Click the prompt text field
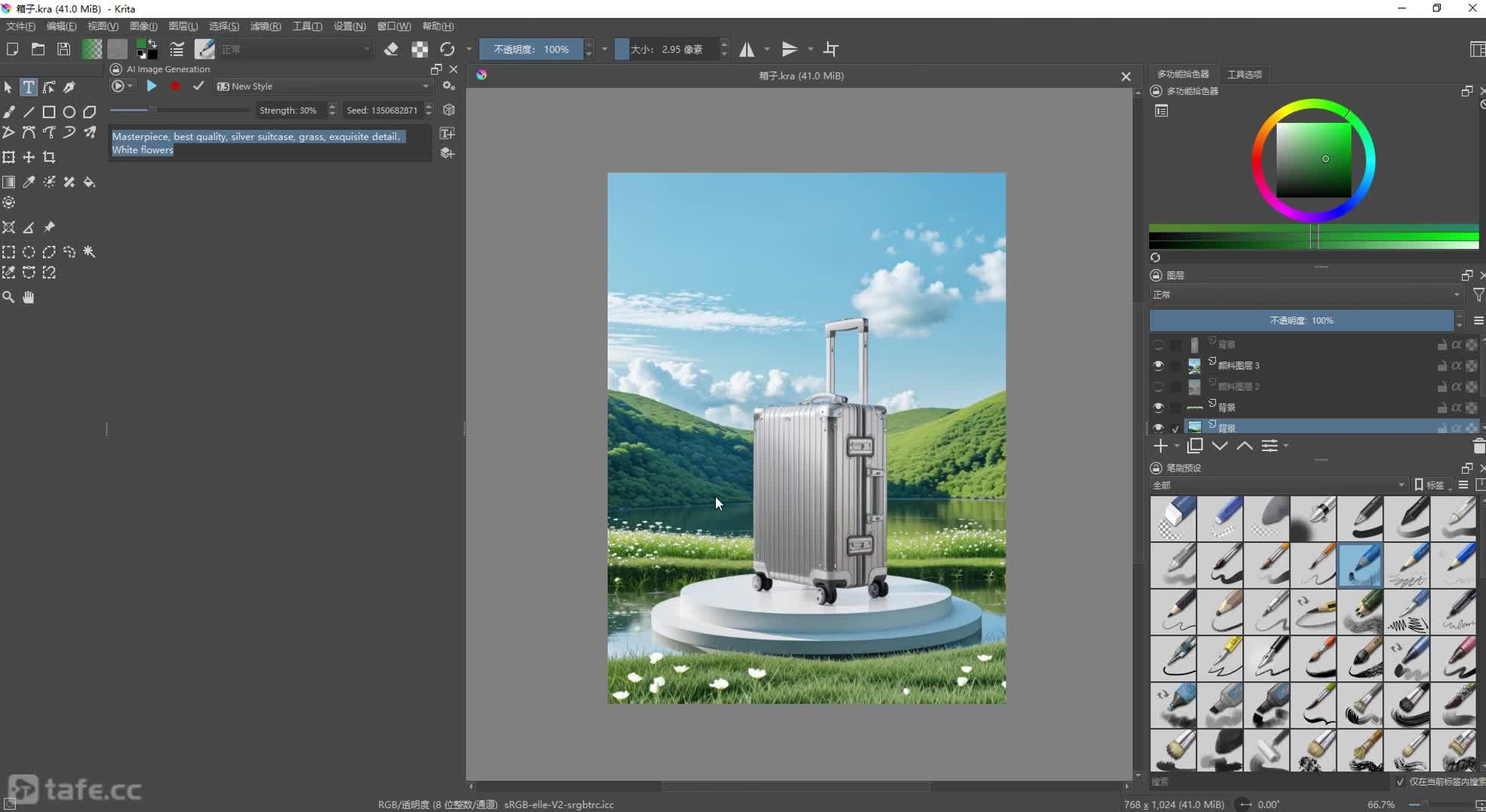Screen dimensions: 1486x812 point(271,144)
